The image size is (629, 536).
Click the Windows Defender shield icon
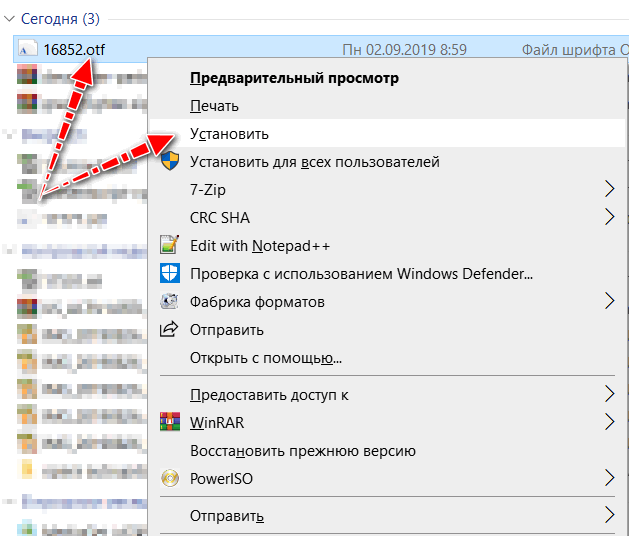click(170, 273)
